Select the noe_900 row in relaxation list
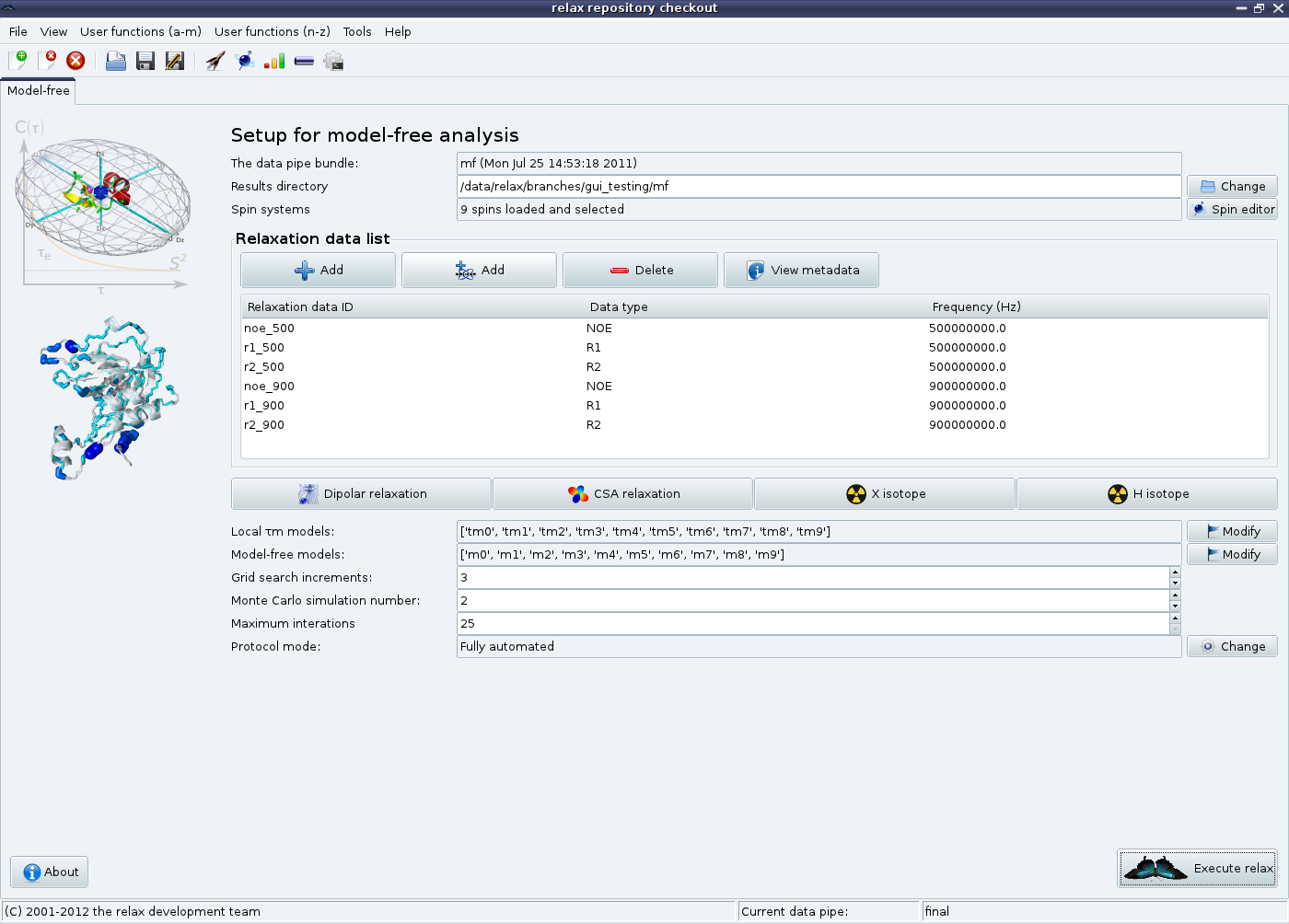 pos(269,387)
